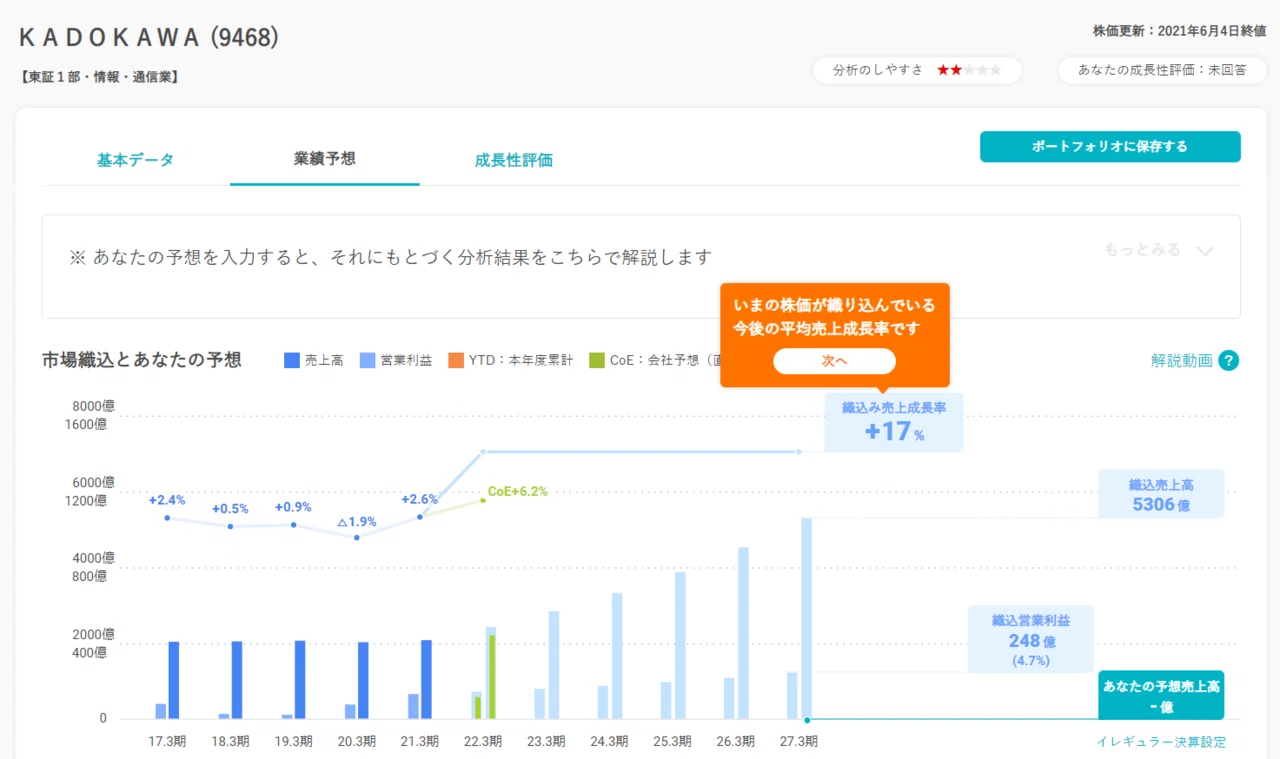Viewport: 1280px width, 759px height.
Task: Click the あなたの予想を入力すると explanation text
Action: click(x=391, y=258)
